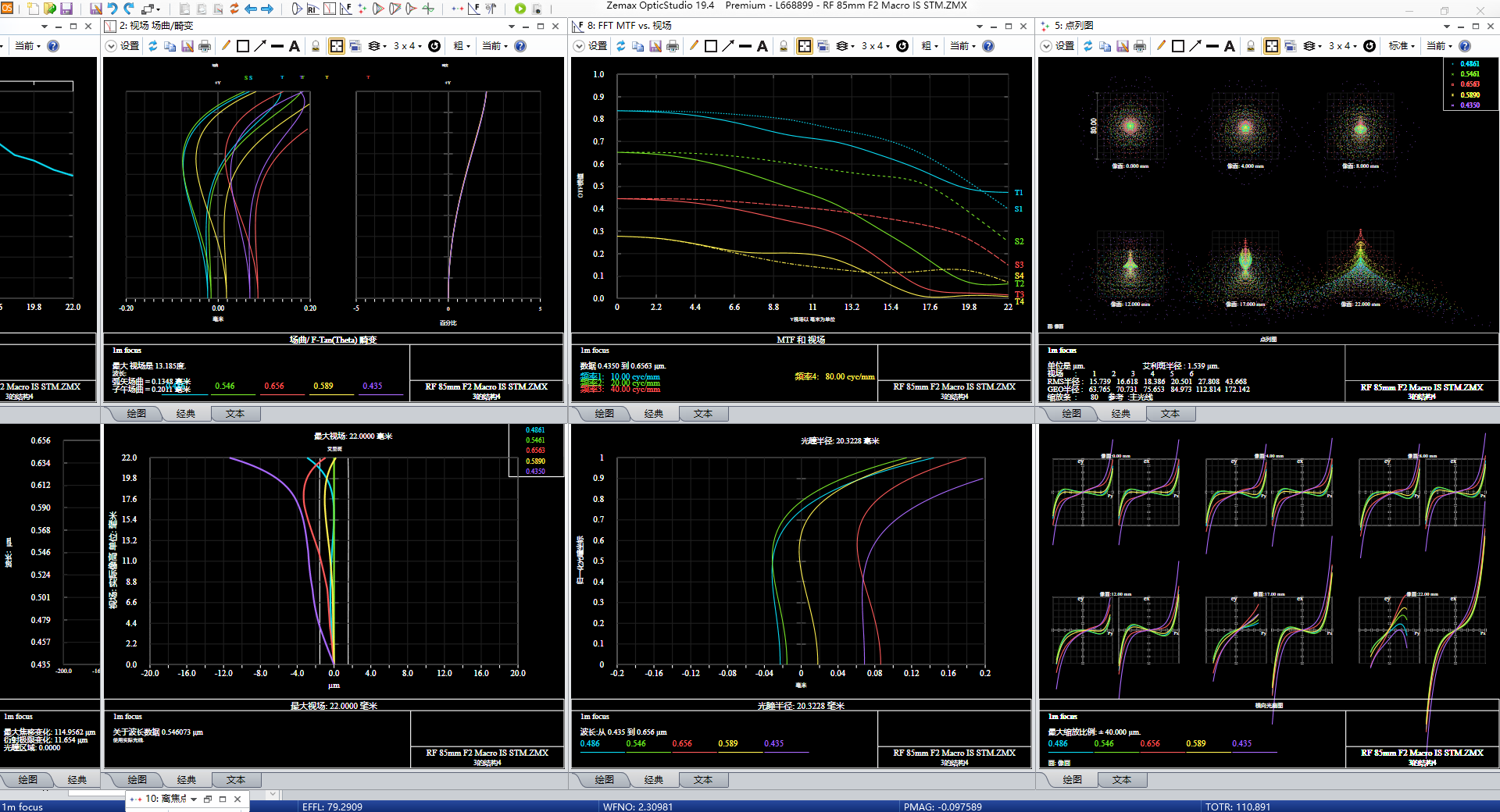Select 绘图 tab under FFT MTF plot
Screen dimensions: 1500x812
click(605, 414)
